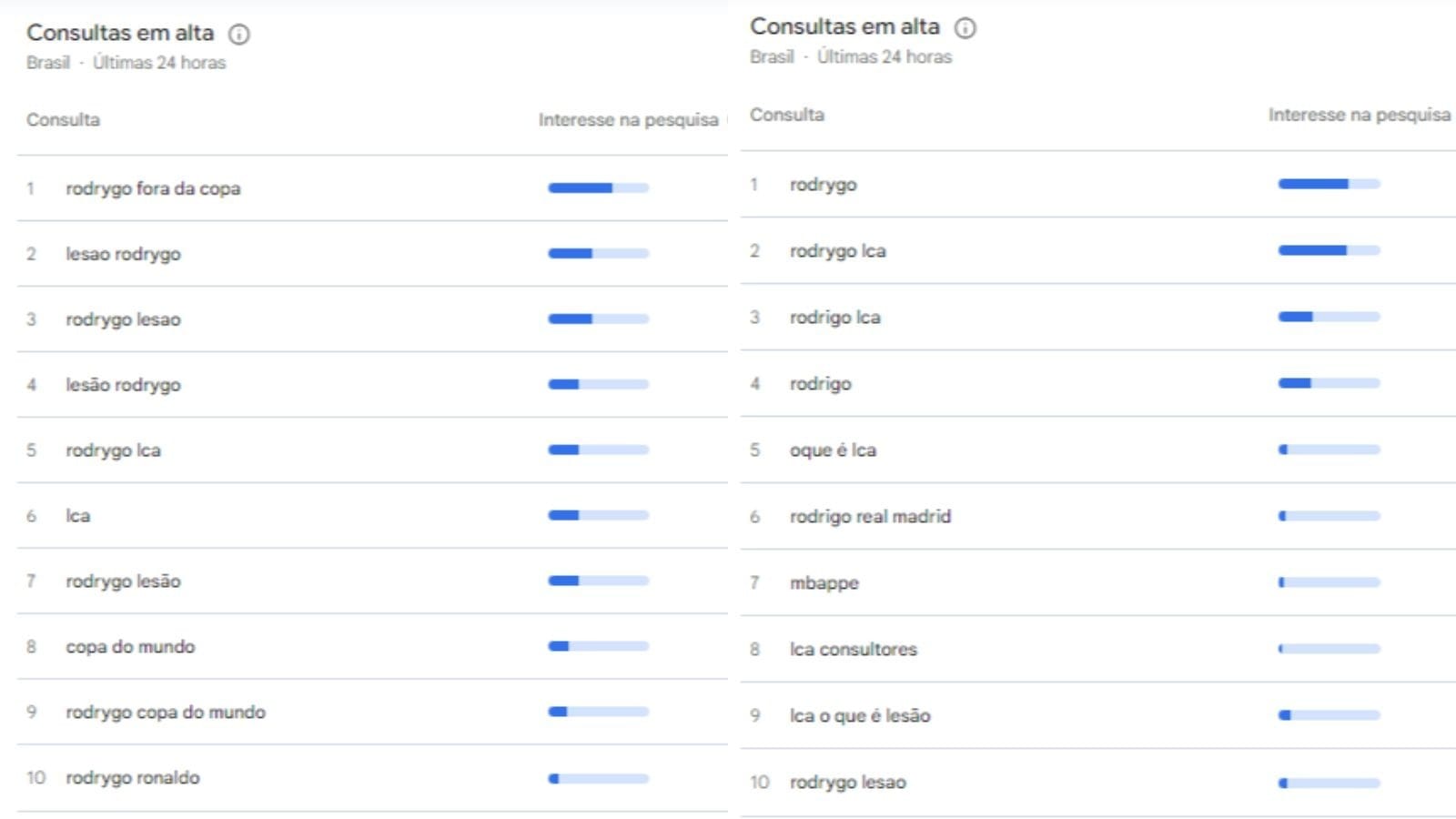The height and width of the screenshot is (819, 1456).
Task: Open the query 'copa do mundo'
Action: tap(130, 647)
